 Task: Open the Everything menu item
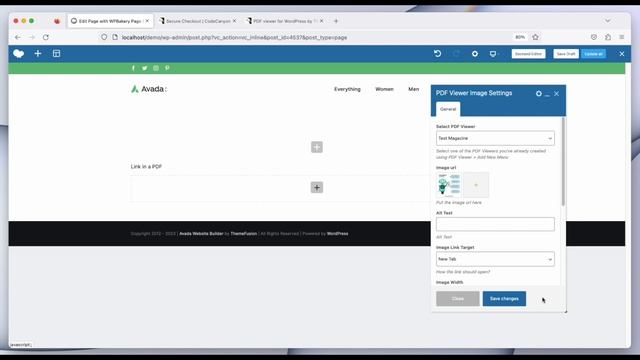(347, 89)
